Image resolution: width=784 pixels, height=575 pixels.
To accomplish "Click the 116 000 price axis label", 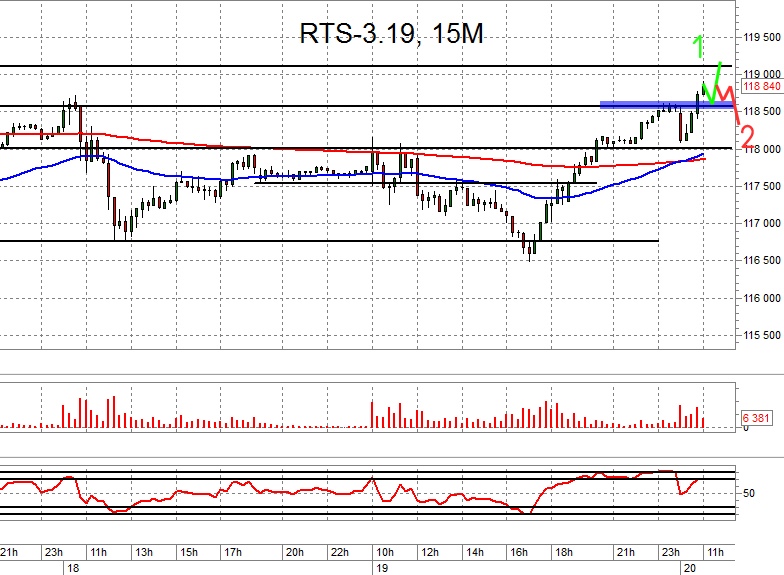I will click(x=762, y=298).
